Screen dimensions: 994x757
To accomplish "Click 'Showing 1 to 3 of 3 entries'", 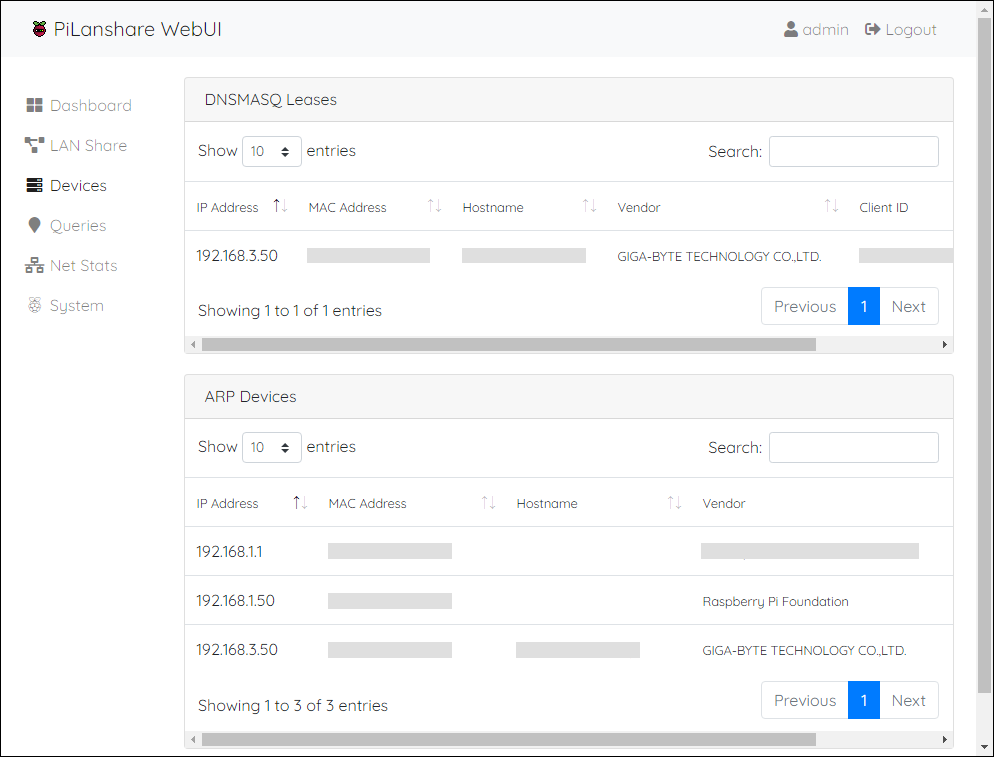I will (x=292, y=705).
